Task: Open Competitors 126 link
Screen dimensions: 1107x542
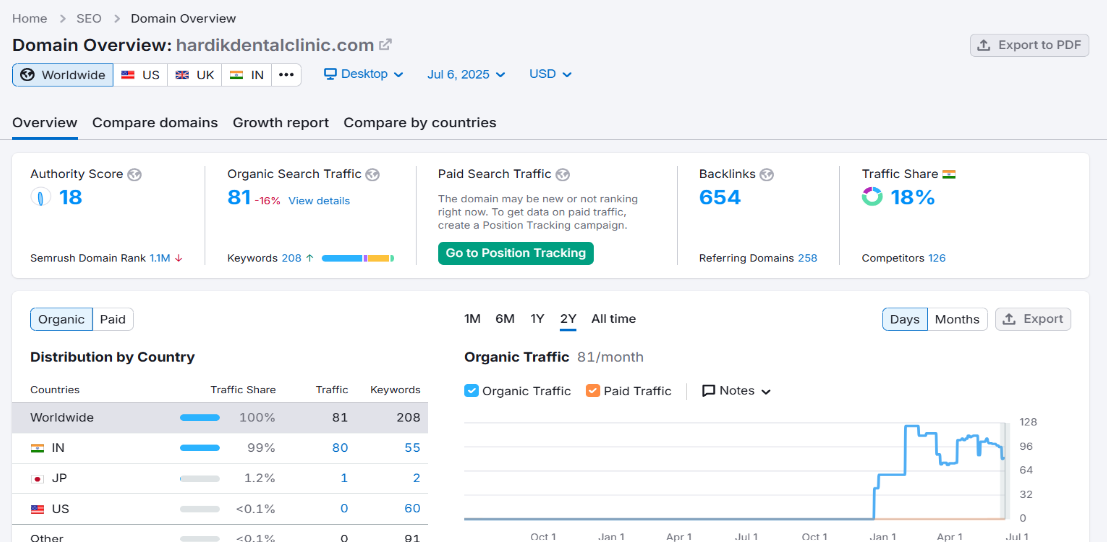Action: pyautogui.click(x=937, y=258)
